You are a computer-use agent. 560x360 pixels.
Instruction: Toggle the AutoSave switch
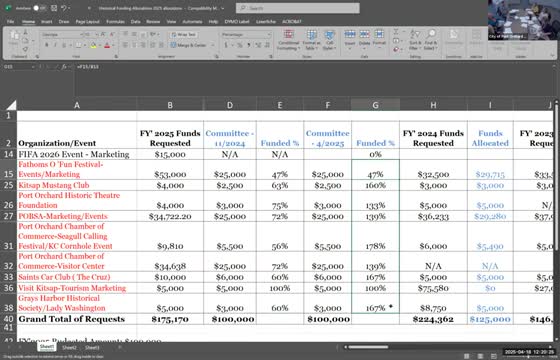39,8
